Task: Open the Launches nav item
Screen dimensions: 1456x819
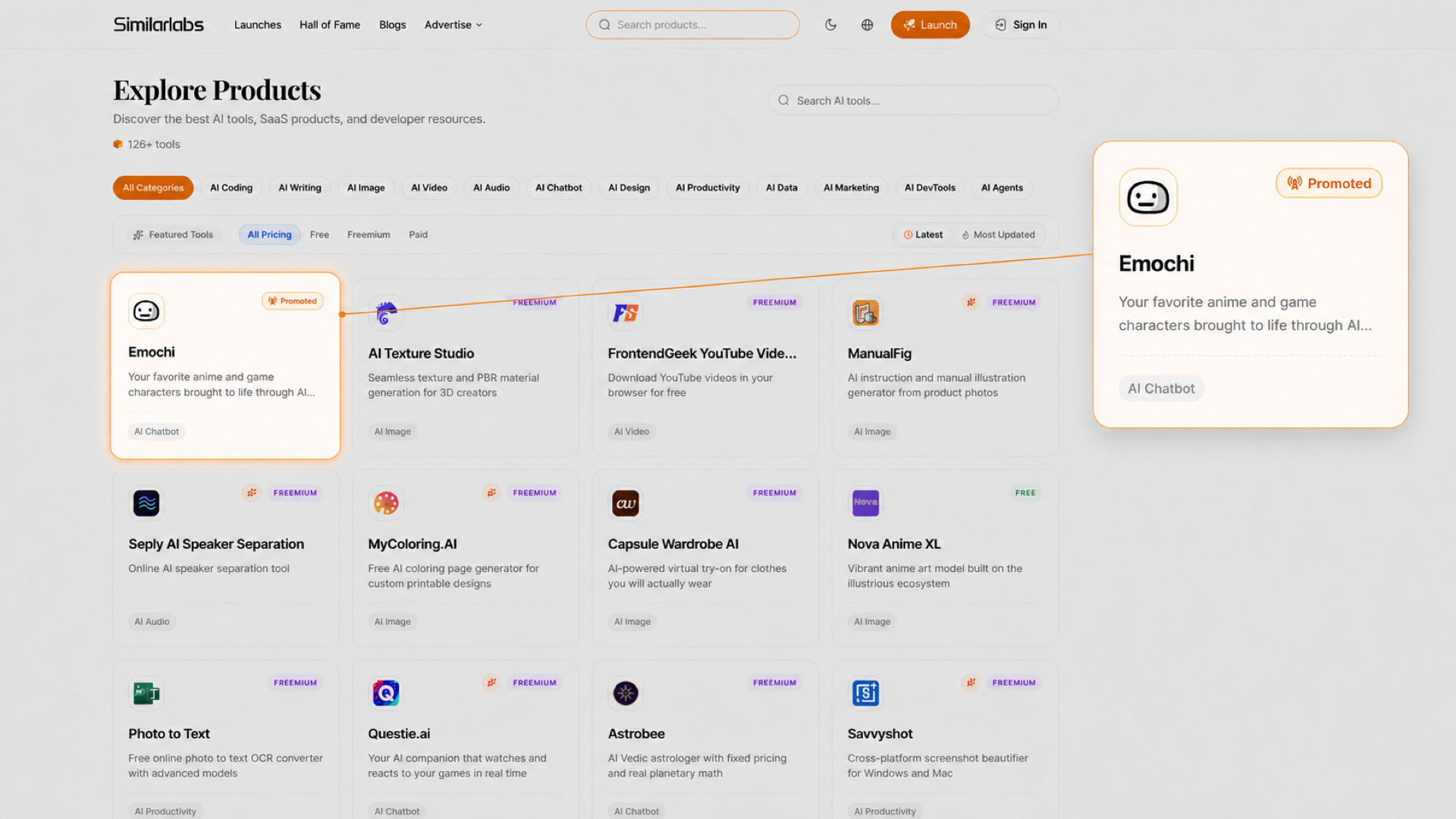Action: [258, 25]
